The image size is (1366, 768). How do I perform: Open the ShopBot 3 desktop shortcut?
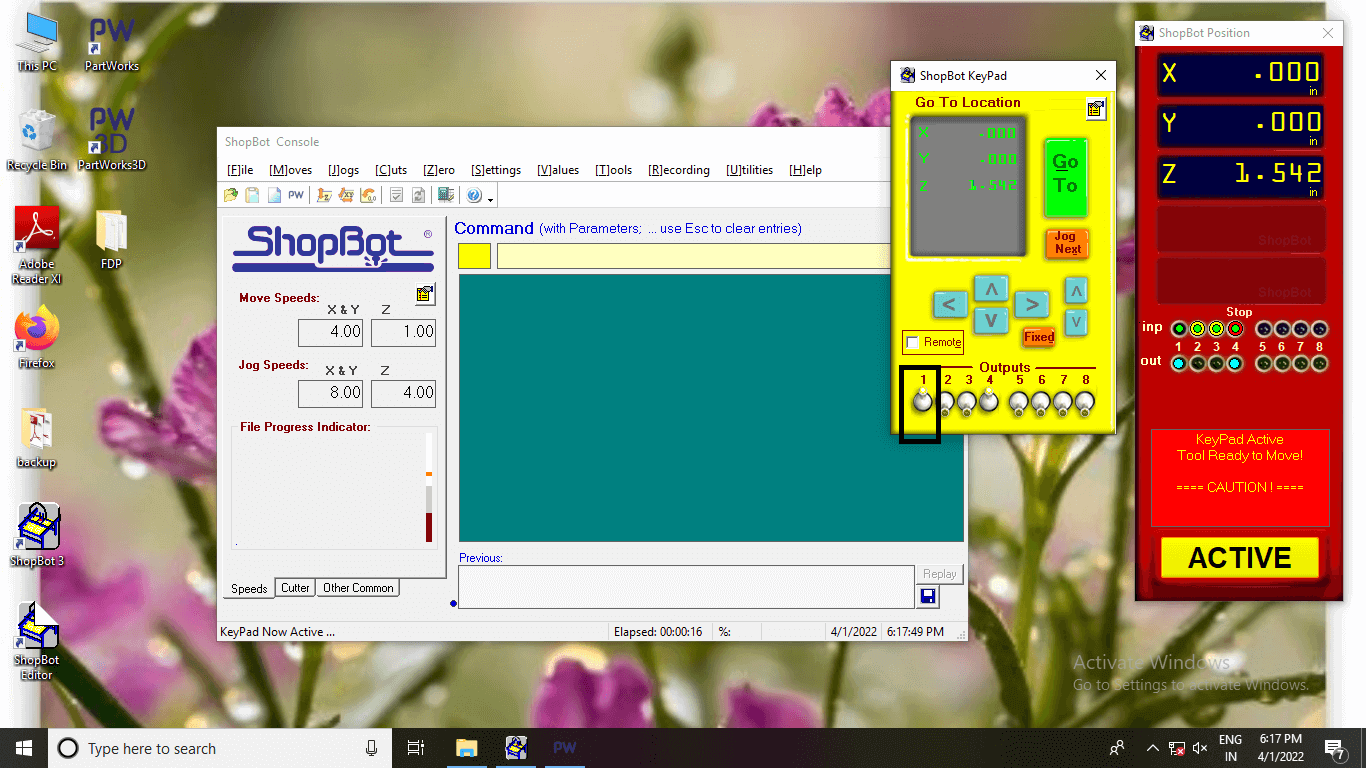tap(37, 534)
